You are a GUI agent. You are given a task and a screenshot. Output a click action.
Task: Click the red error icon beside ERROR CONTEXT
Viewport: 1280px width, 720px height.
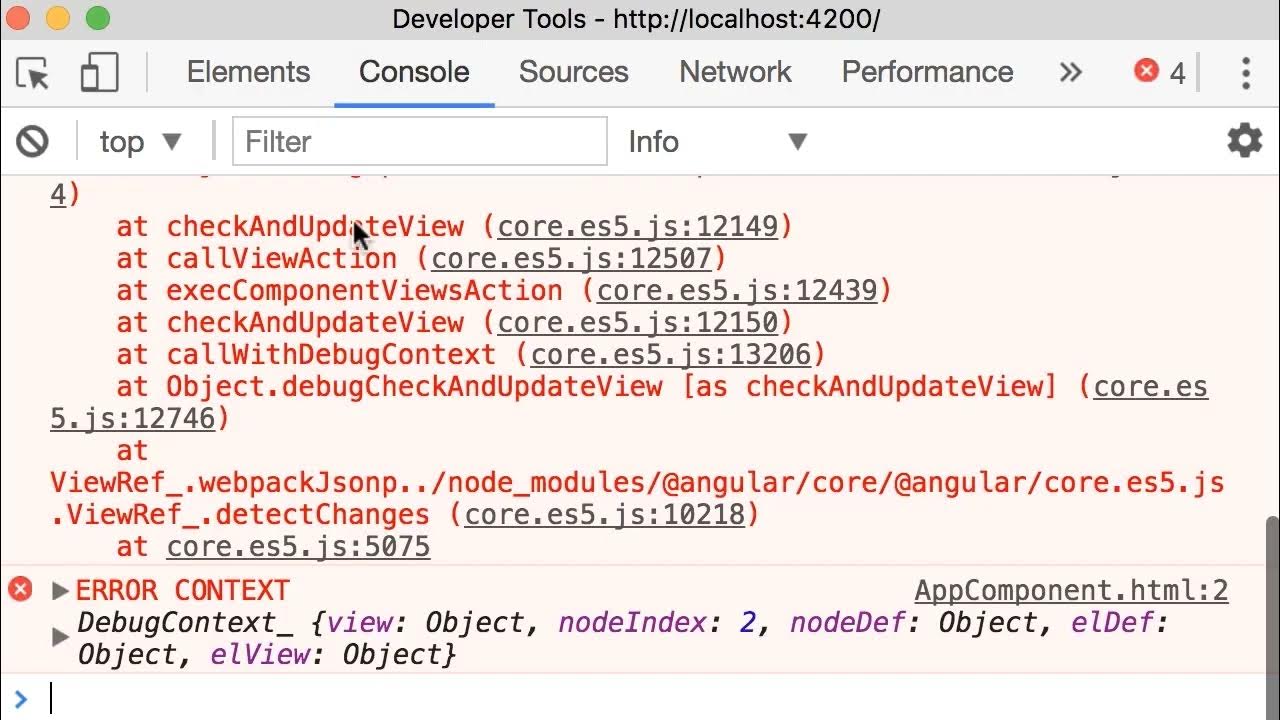click(x=20, y=589)
